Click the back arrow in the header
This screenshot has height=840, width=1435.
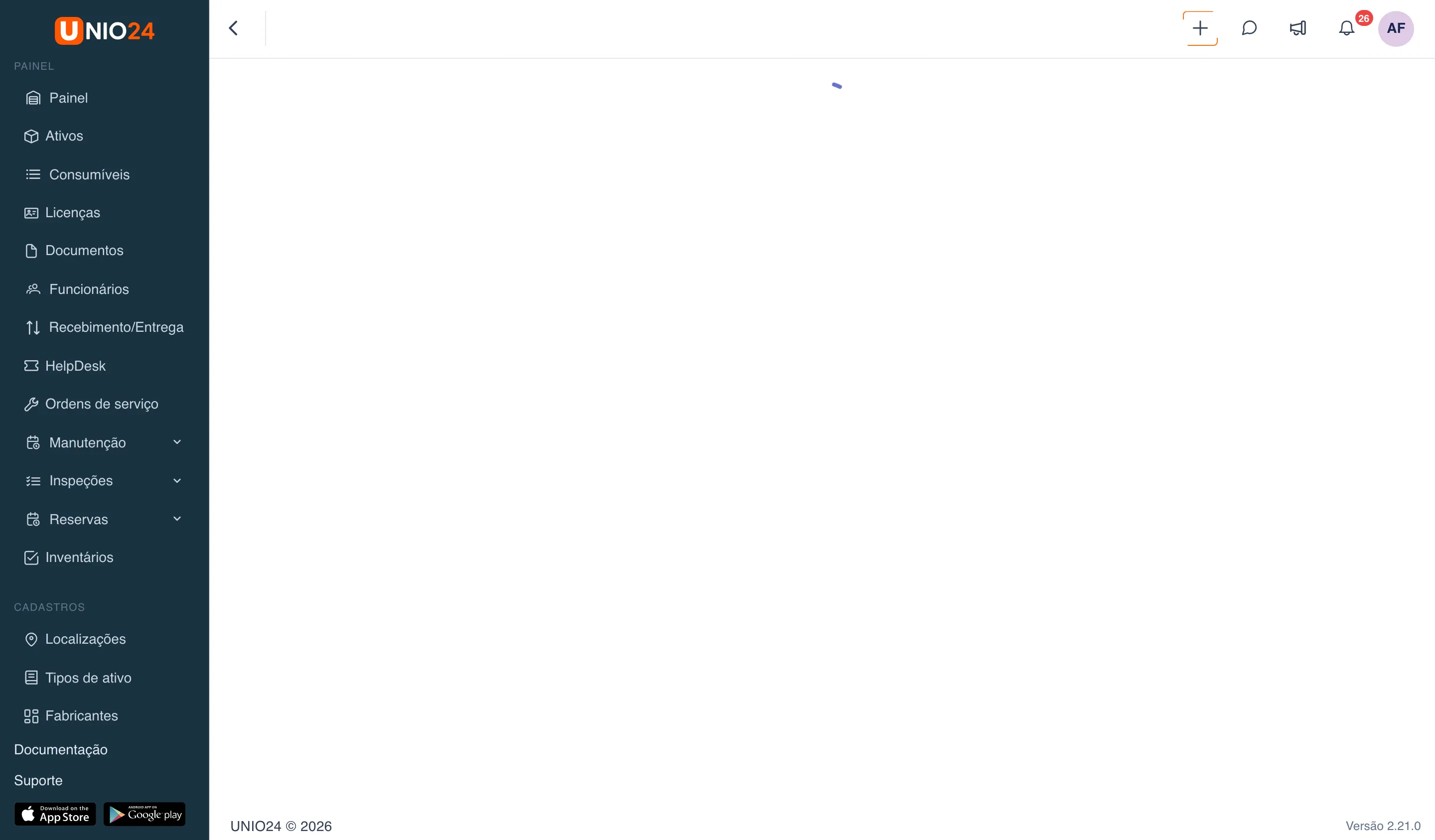(x=233, y=28)
